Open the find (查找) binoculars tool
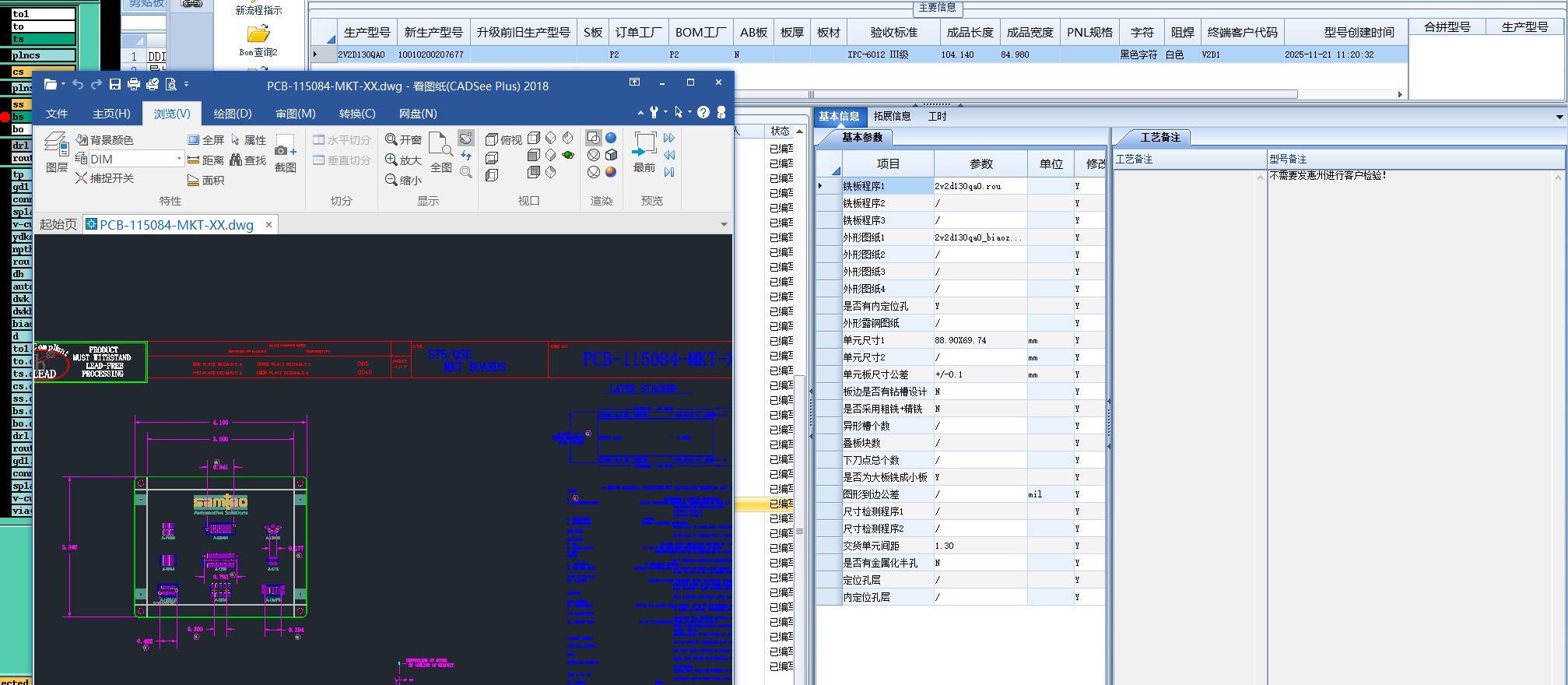This screenshot has height=685, width=1568. [x=247, y=160]
